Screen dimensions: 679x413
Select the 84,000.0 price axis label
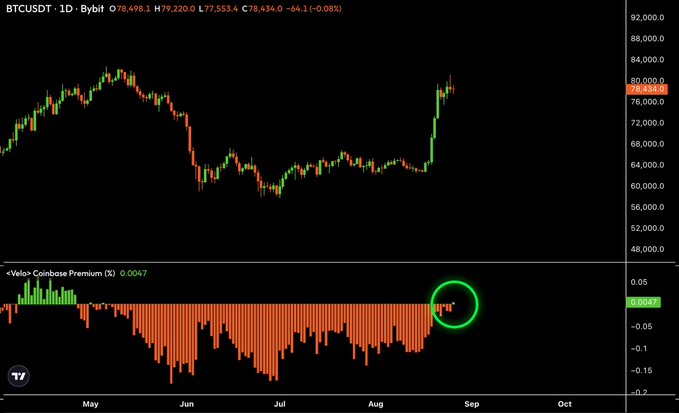coord(647,59)
